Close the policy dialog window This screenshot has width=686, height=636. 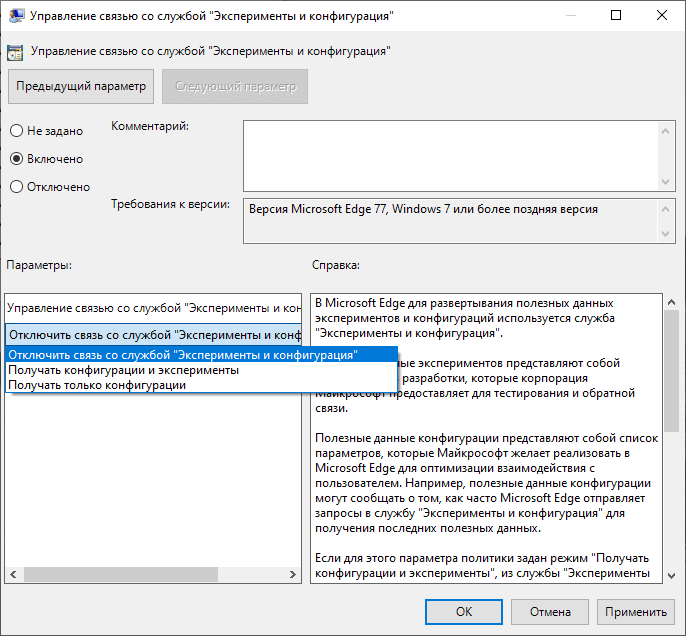pyautogui.click(x=662, y=15)
